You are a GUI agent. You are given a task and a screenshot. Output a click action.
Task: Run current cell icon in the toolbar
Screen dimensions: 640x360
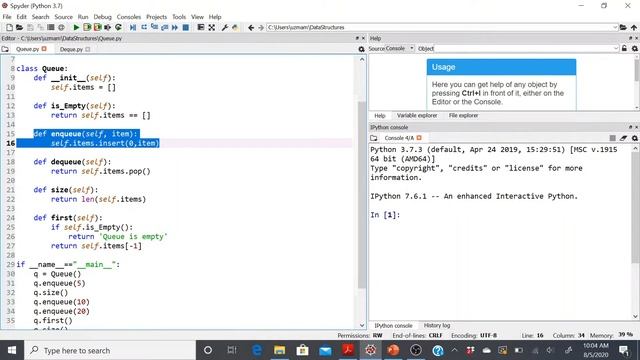click(87, 27)
